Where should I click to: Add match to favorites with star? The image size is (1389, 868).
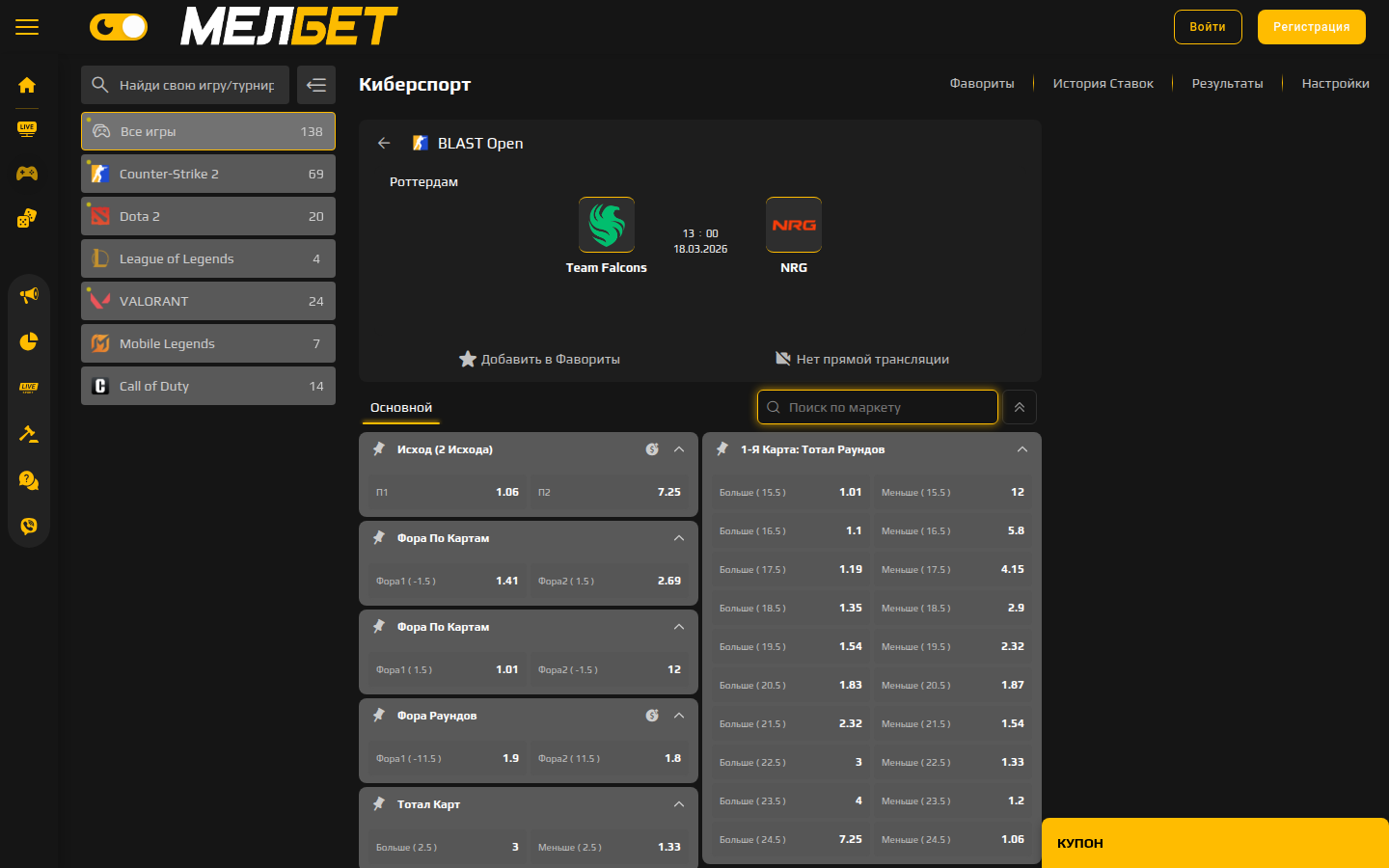point(468,359)
